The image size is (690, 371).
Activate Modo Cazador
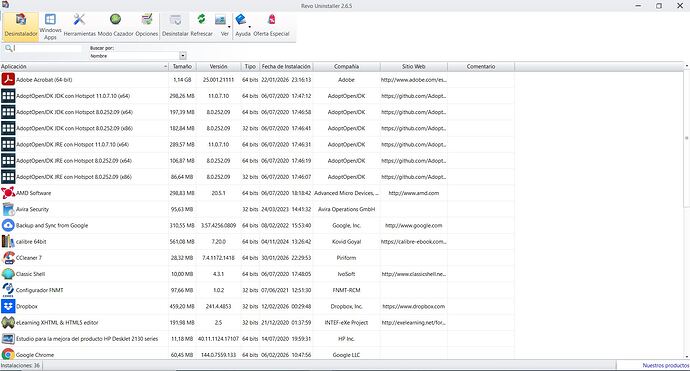click(115, 26)
